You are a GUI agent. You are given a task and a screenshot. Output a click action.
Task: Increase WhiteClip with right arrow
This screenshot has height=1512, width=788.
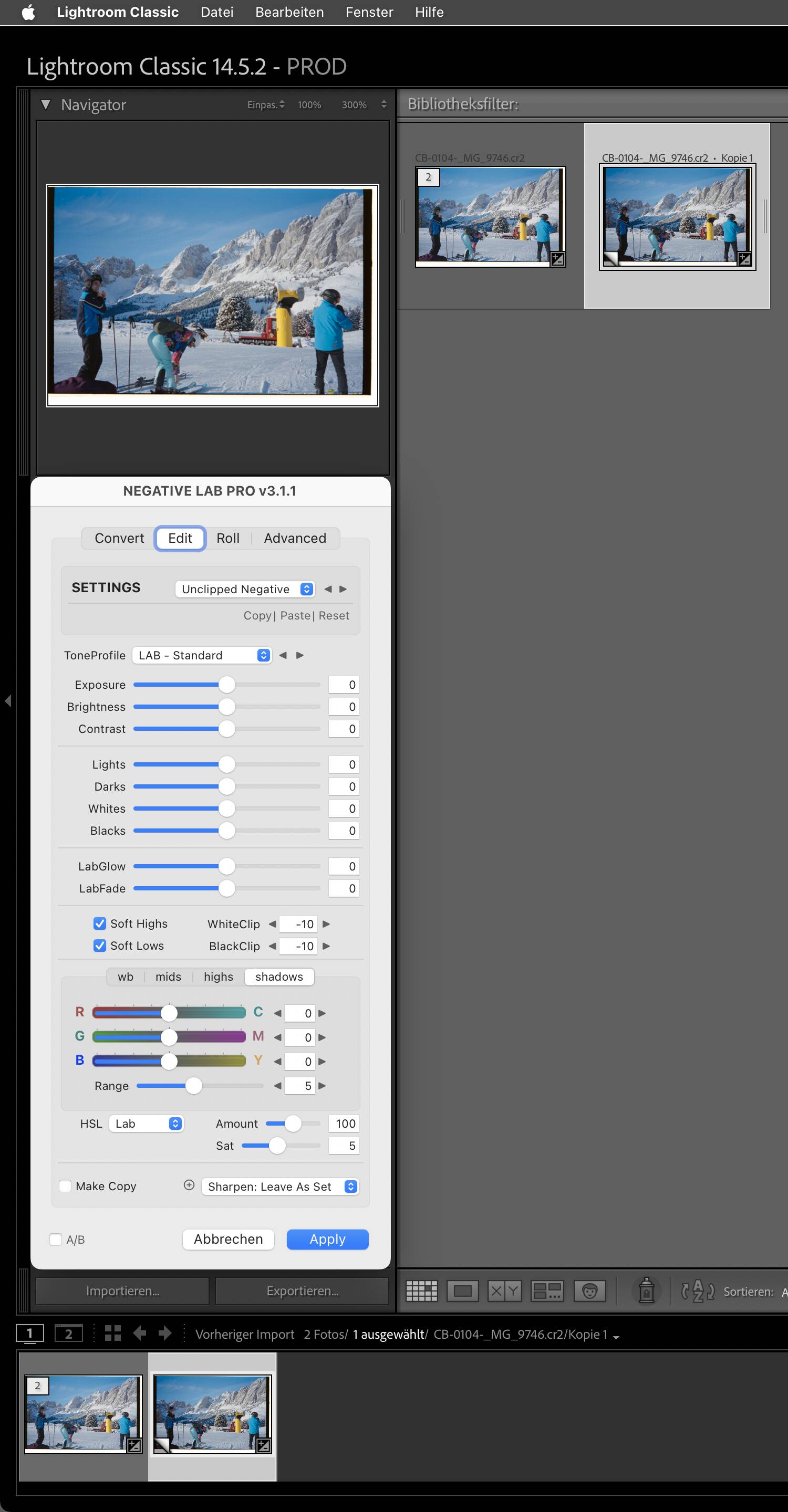pos(326,924)
